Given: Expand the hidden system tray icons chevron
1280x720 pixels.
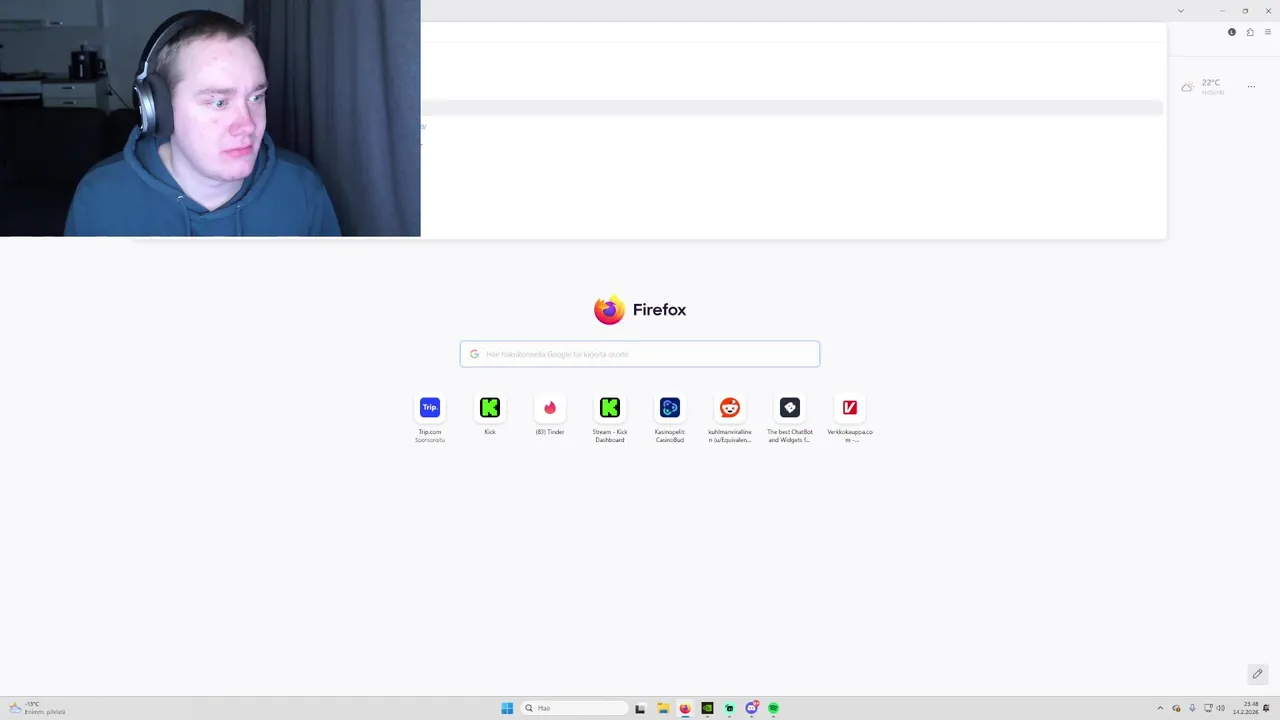Looking at the screenshot, I should tap(1160, 708).
